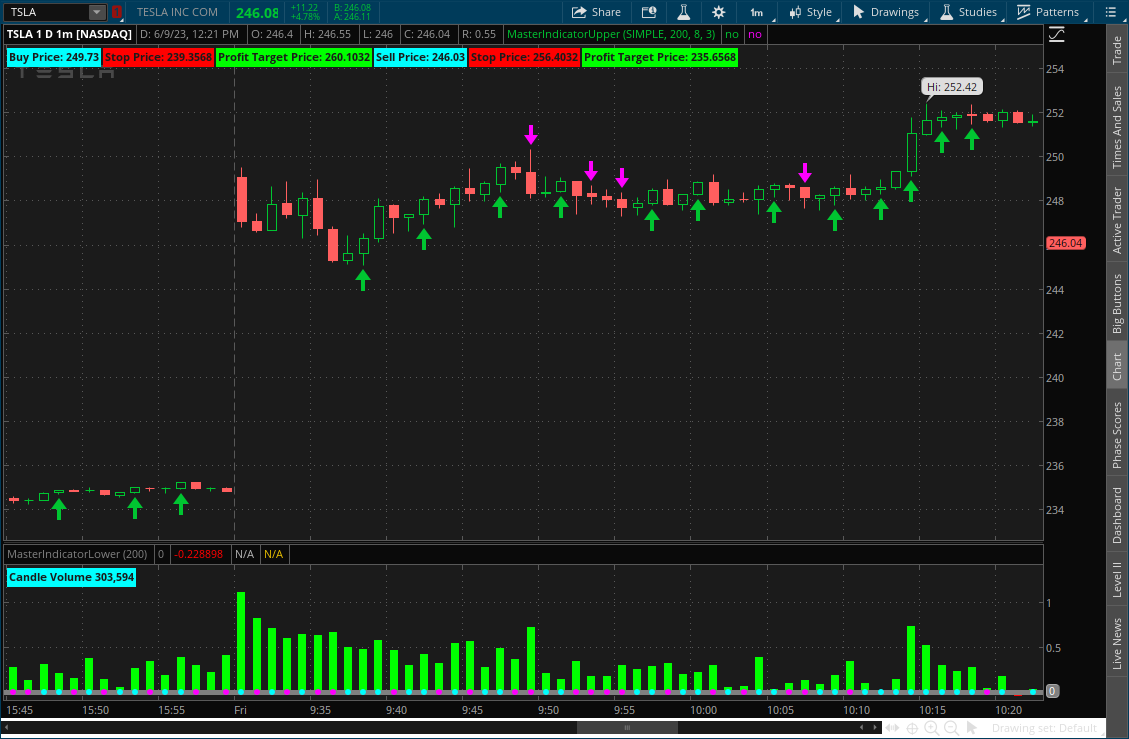This screenshot has height=739, width=1129.
Task: Open the 1m timeframe selector
Action: (x=757, y=12)
